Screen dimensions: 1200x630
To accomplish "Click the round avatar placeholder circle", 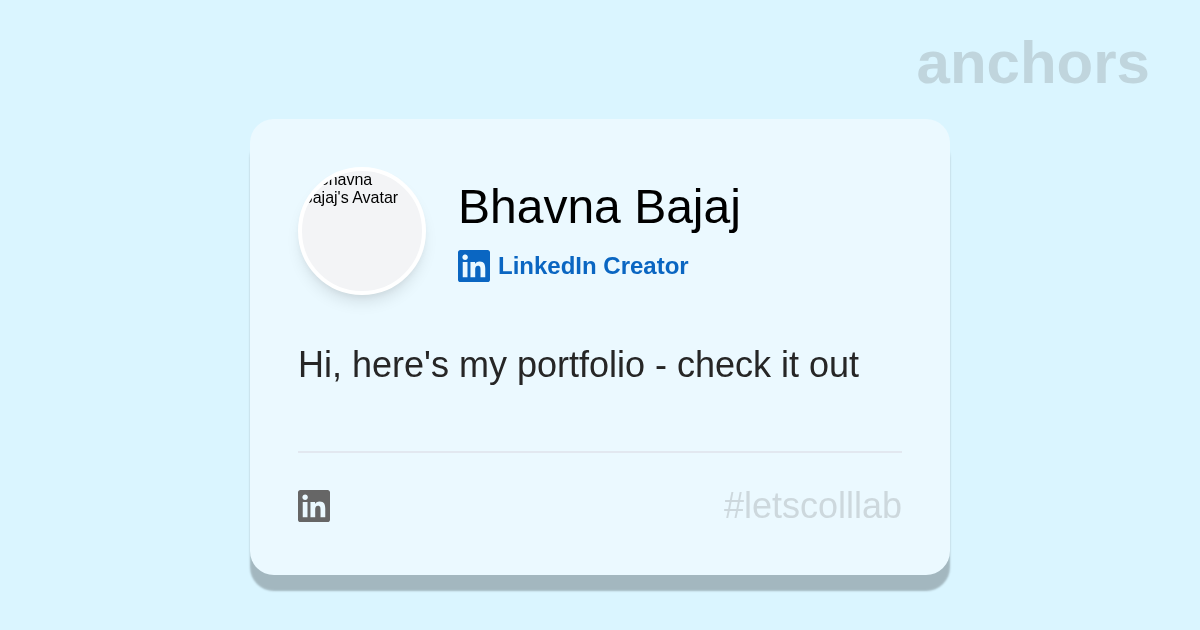I will (x=362, y=240).
